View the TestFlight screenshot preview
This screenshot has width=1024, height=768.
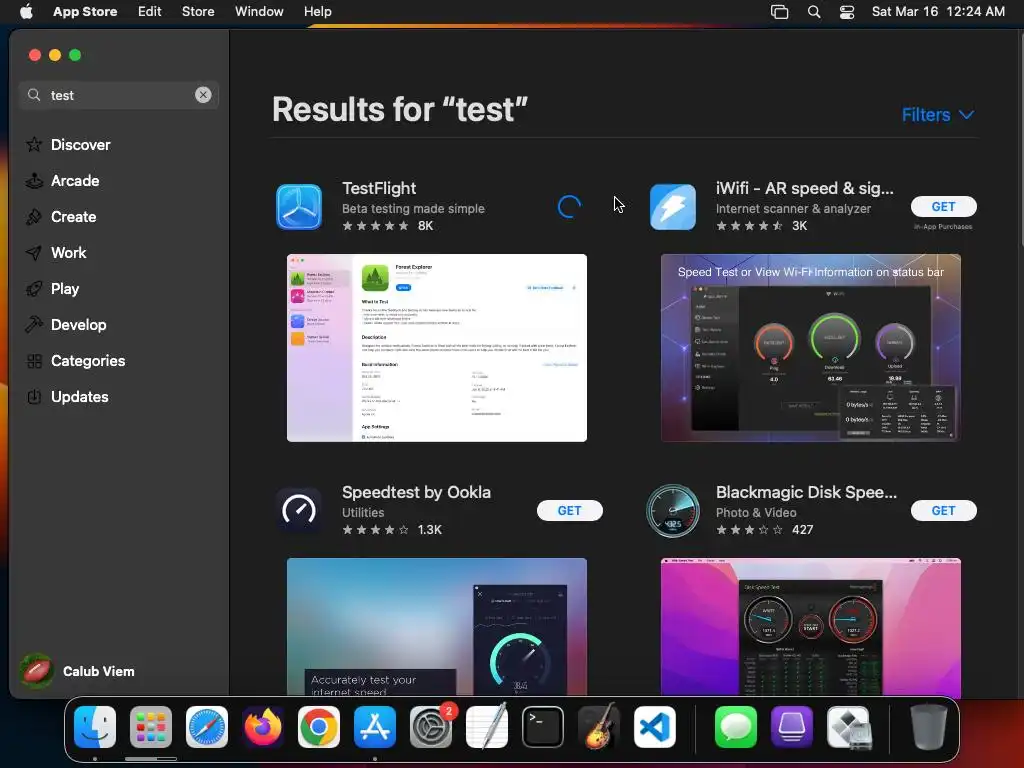click(x=437, y=347)
